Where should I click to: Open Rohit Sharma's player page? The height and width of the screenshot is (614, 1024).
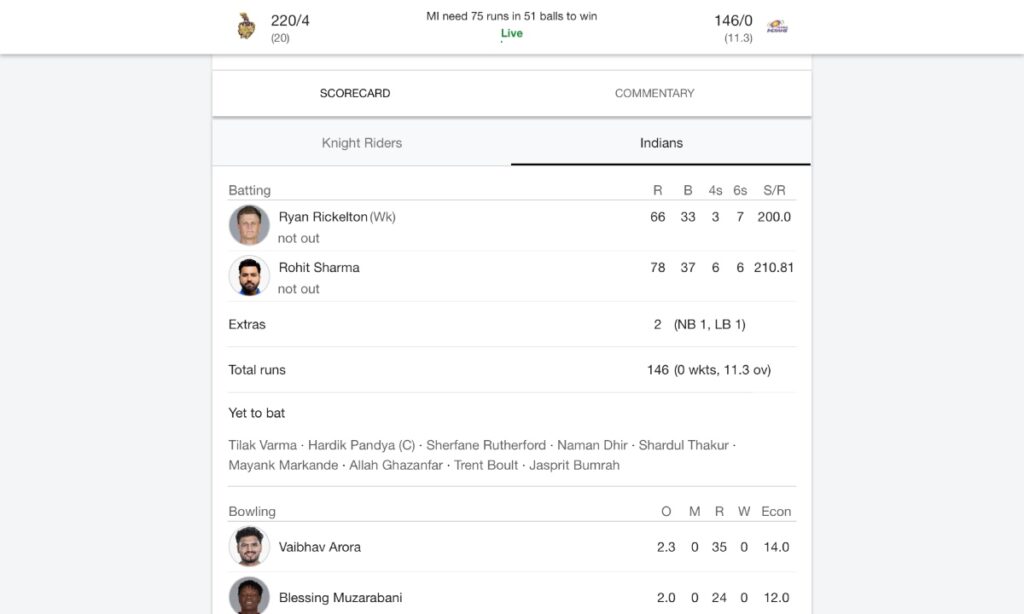[x=321, y=267]
